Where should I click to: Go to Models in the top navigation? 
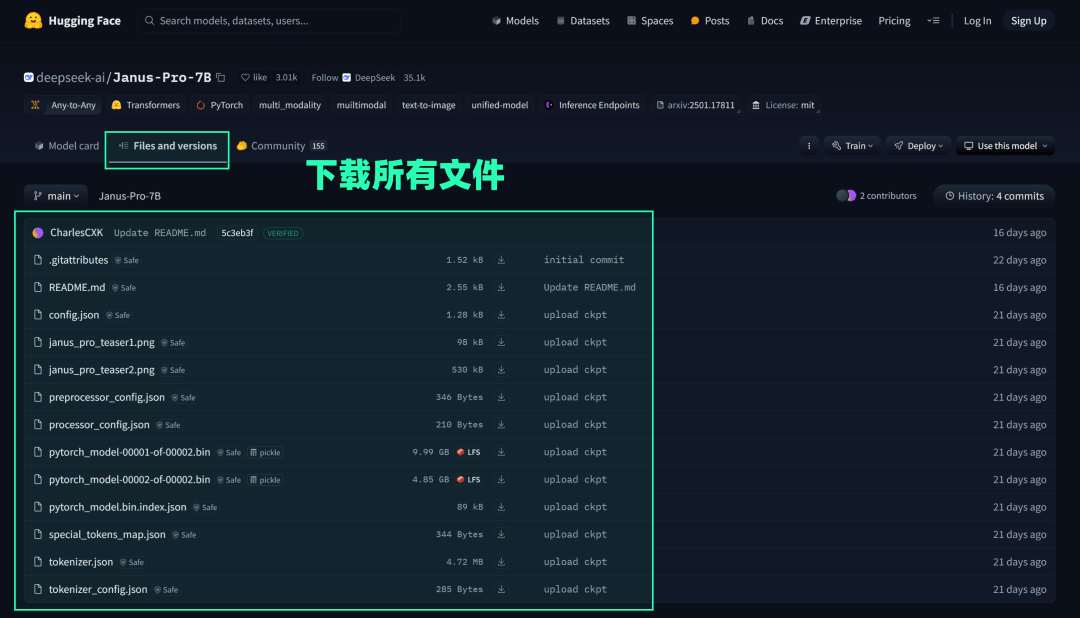click(x=515, y=21)
